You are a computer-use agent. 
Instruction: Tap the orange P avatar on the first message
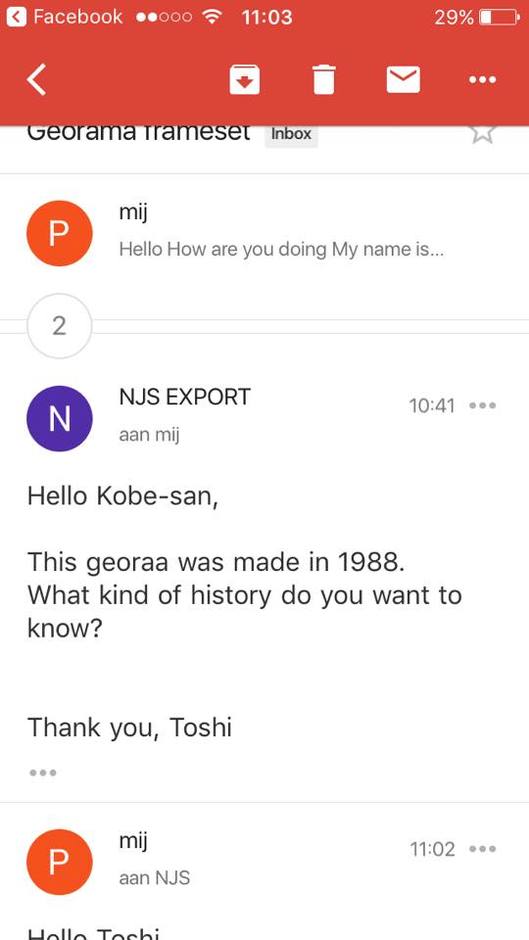pyautogui.click(x=59, y=233)
